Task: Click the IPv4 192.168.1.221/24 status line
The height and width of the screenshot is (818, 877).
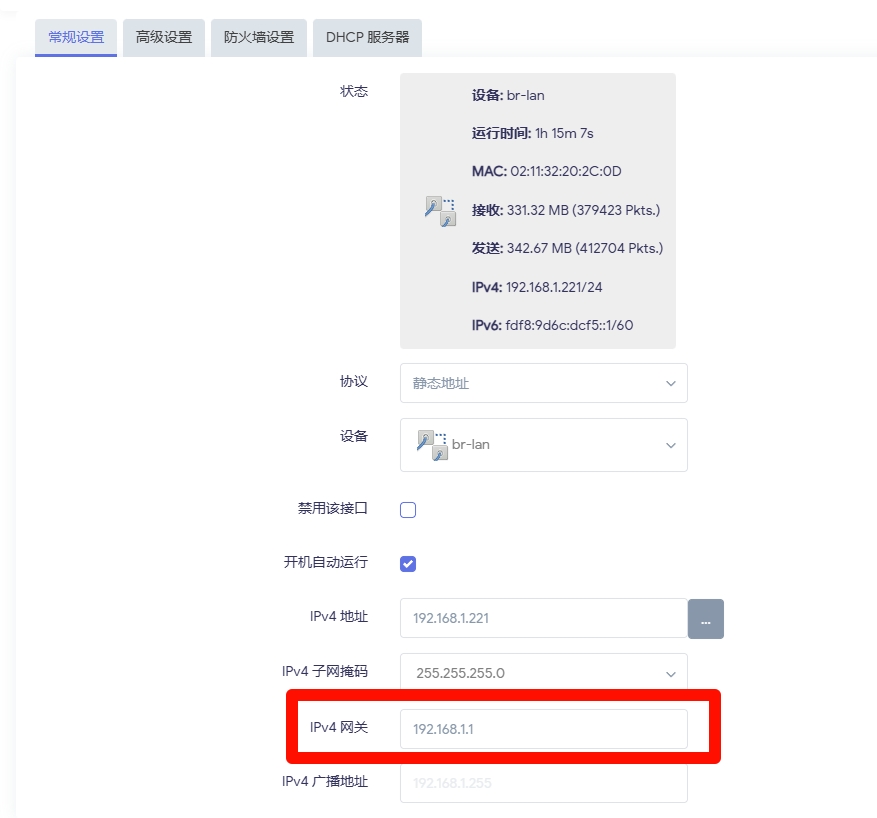Action: [x=537, y=287]
